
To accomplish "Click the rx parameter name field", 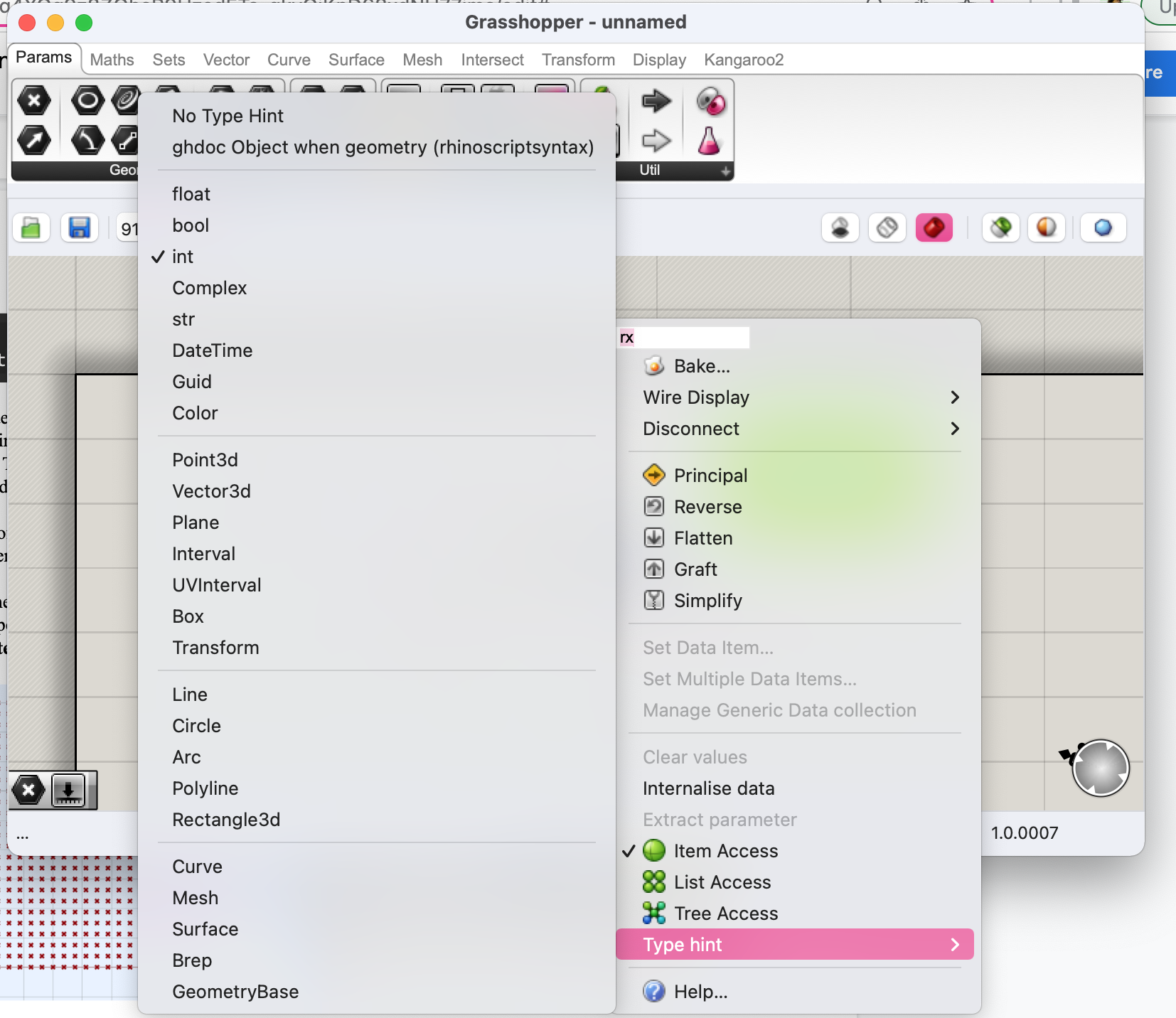I will point(683,337).
